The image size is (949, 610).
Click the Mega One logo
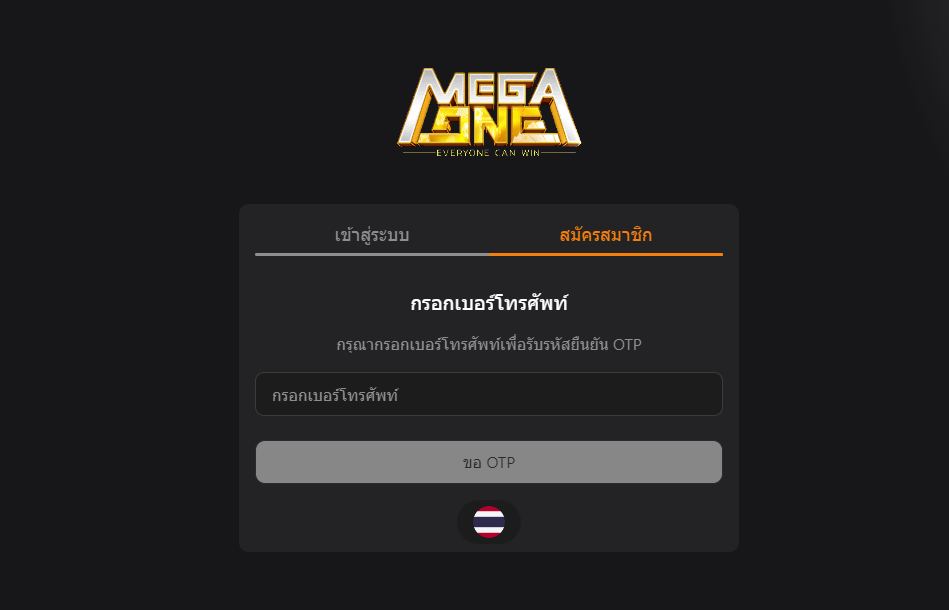489,112
